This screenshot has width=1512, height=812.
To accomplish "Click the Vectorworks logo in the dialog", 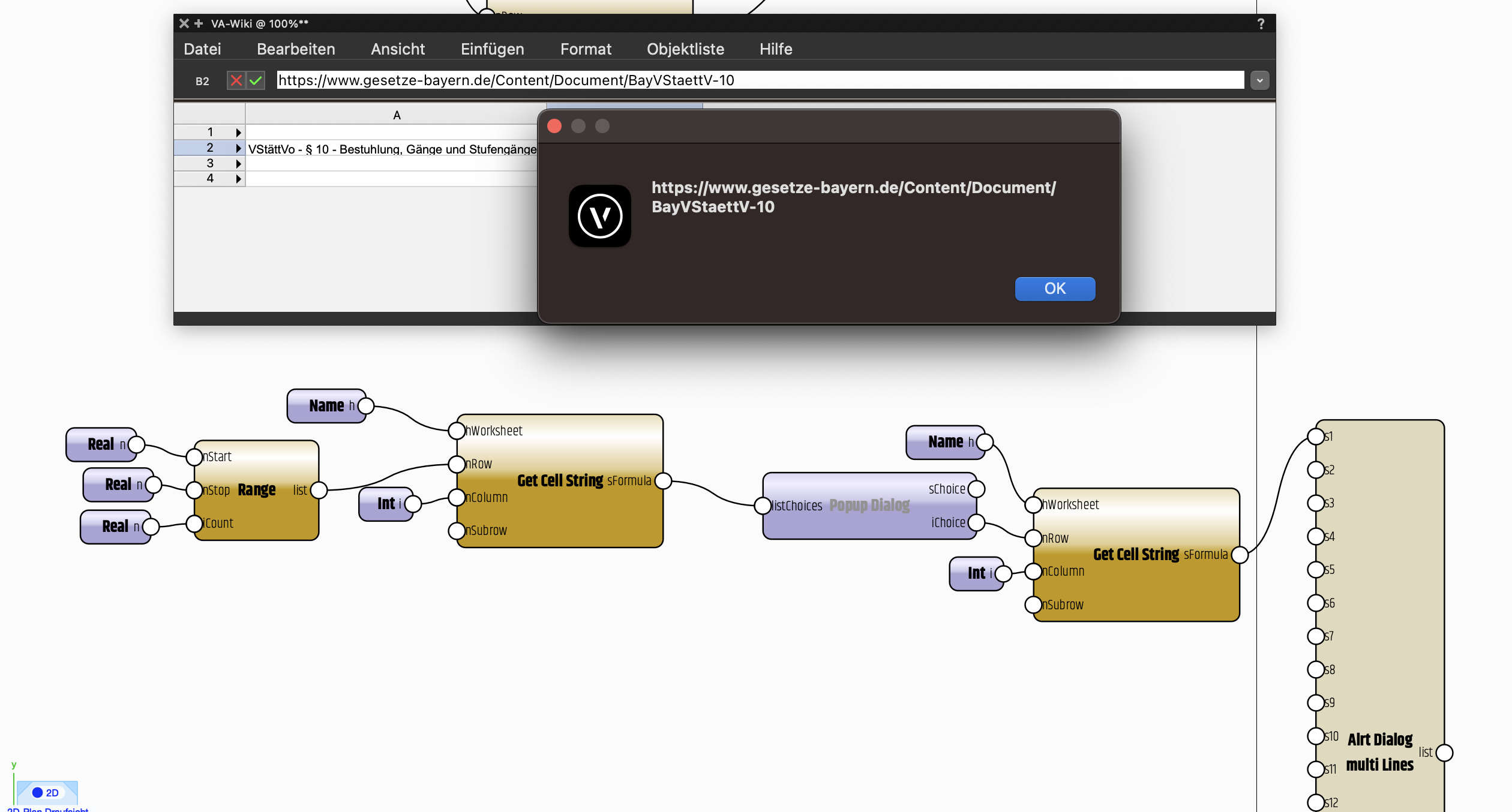I will coord(599,216).
